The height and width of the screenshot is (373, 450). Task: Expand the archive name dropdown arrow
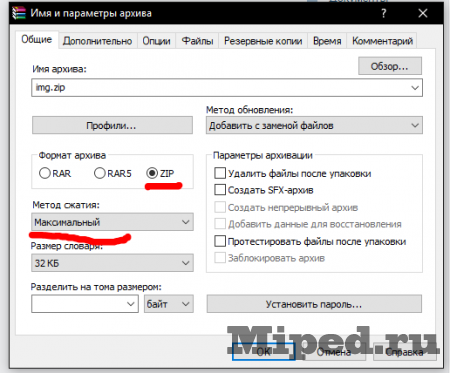(415, 88)
